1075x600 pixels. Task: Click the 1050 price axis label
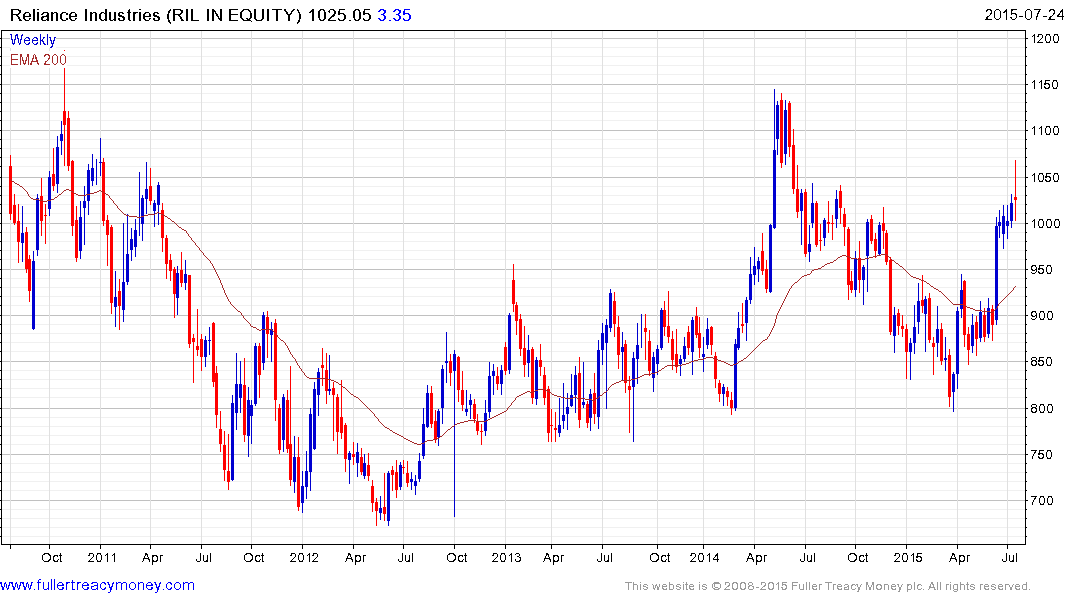click(x=1046, y=178)
